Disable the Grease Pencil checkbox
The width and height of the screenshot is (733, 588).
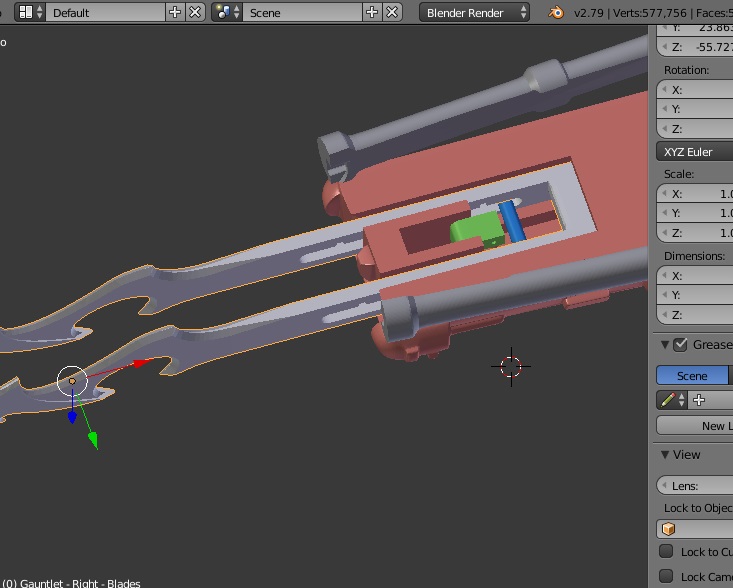pos(680,345)
